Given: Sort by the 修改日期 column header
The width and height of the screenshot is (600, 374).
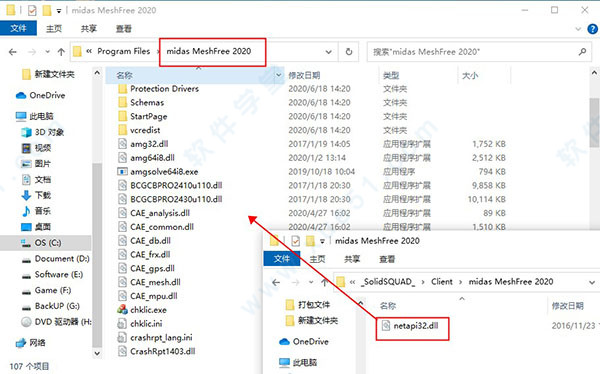Looking at the screenshot, I should pyautogui.click(x=304, y=75).
